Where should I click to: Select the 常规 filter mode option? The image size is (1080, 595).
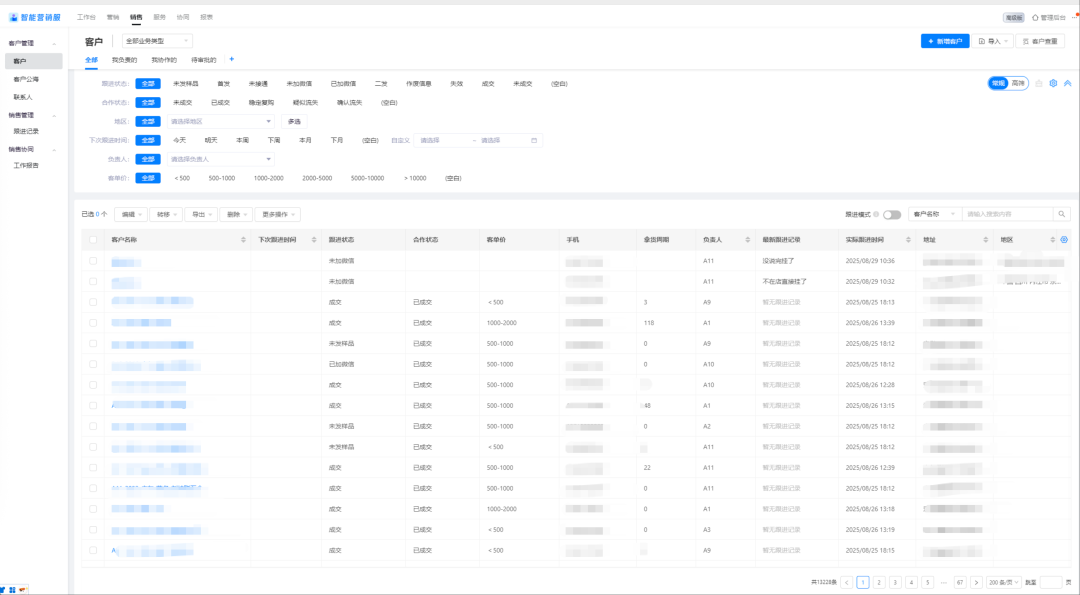pos(998,83)
